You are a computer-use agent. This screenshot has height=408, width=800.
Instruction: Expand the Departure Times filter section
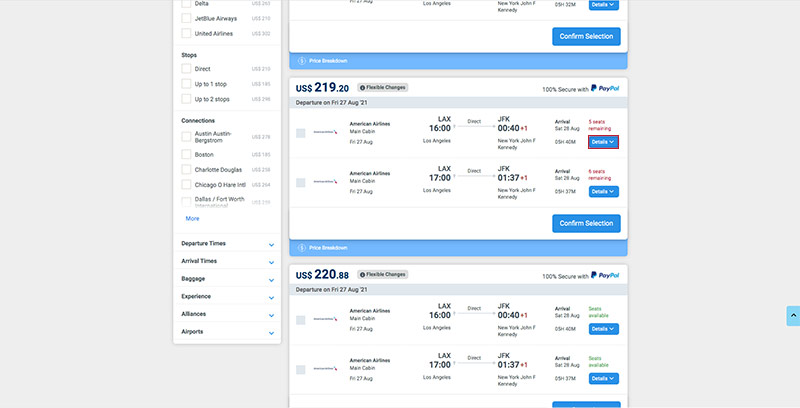coord(227,244)
